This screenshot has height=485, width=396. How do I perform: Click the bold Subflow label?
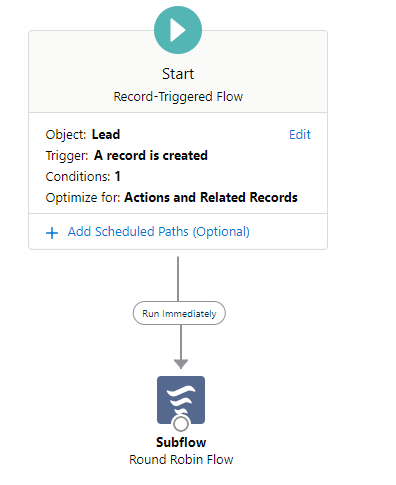point(181,442)
